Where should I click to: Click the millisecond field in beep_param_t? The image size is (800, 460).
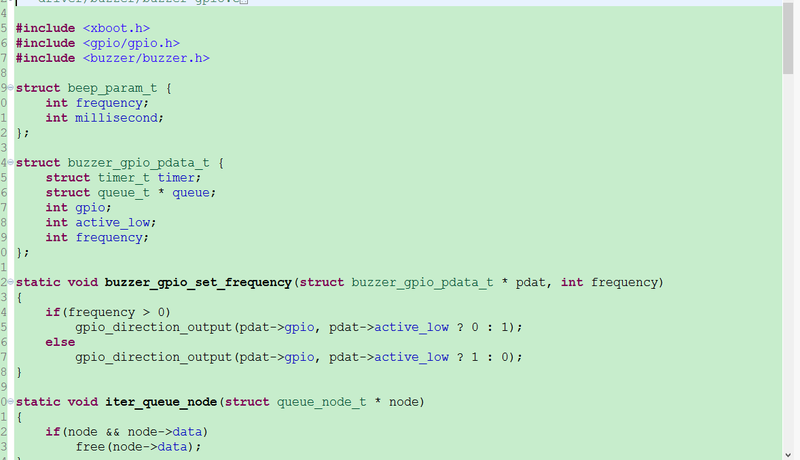116,118
